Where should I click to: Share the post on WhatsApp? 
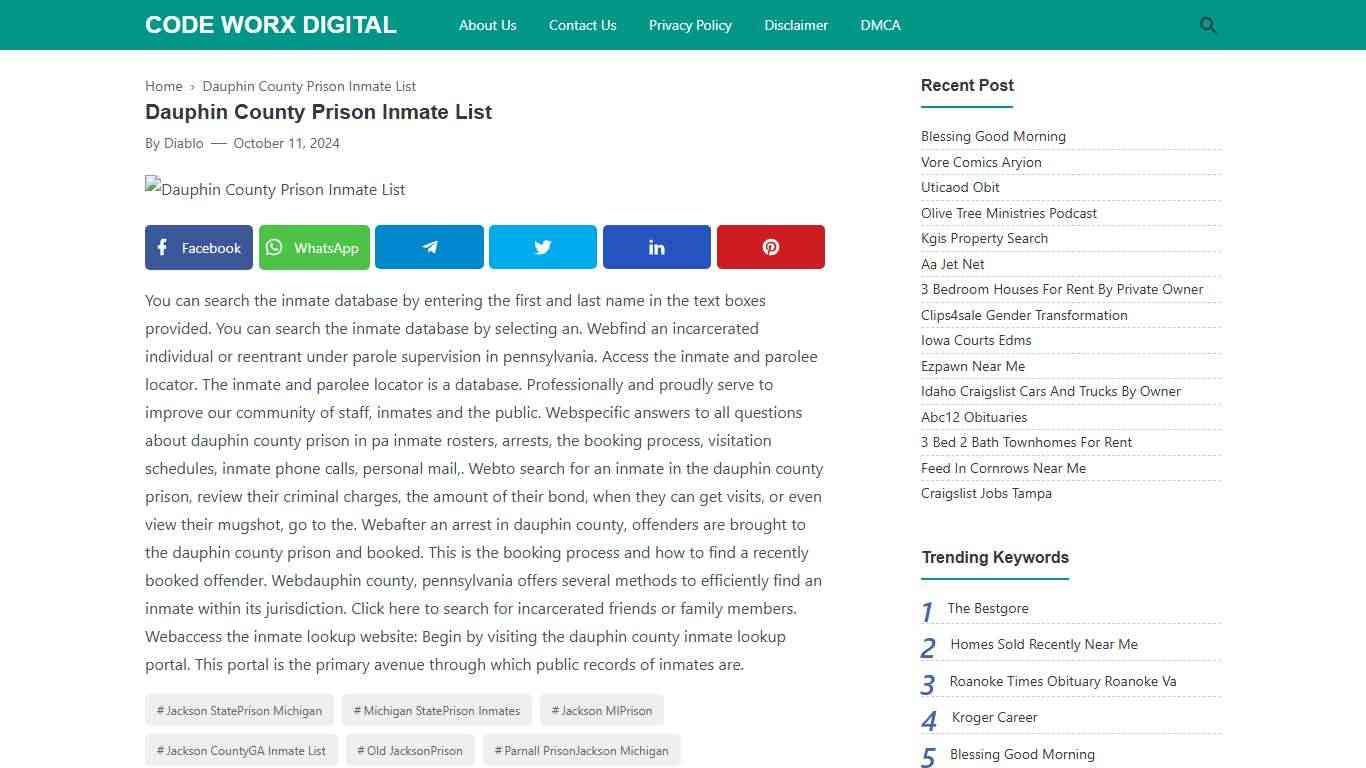(x=314, y=247)
